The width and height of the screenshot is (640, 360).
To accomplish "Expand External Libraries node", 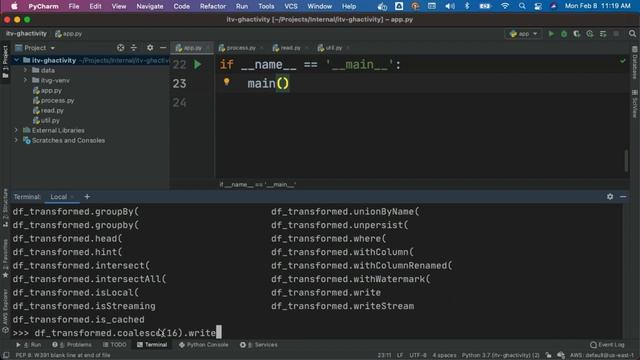I will pos(16,130).
